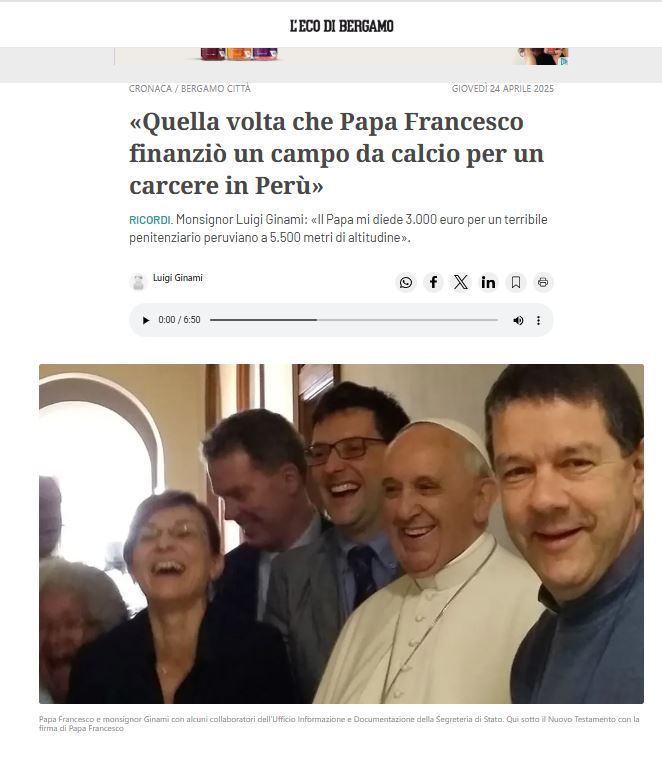Go to Cronaca section
Screen dimensions: 662x759
pyautogui.click(x=150, y=89)
